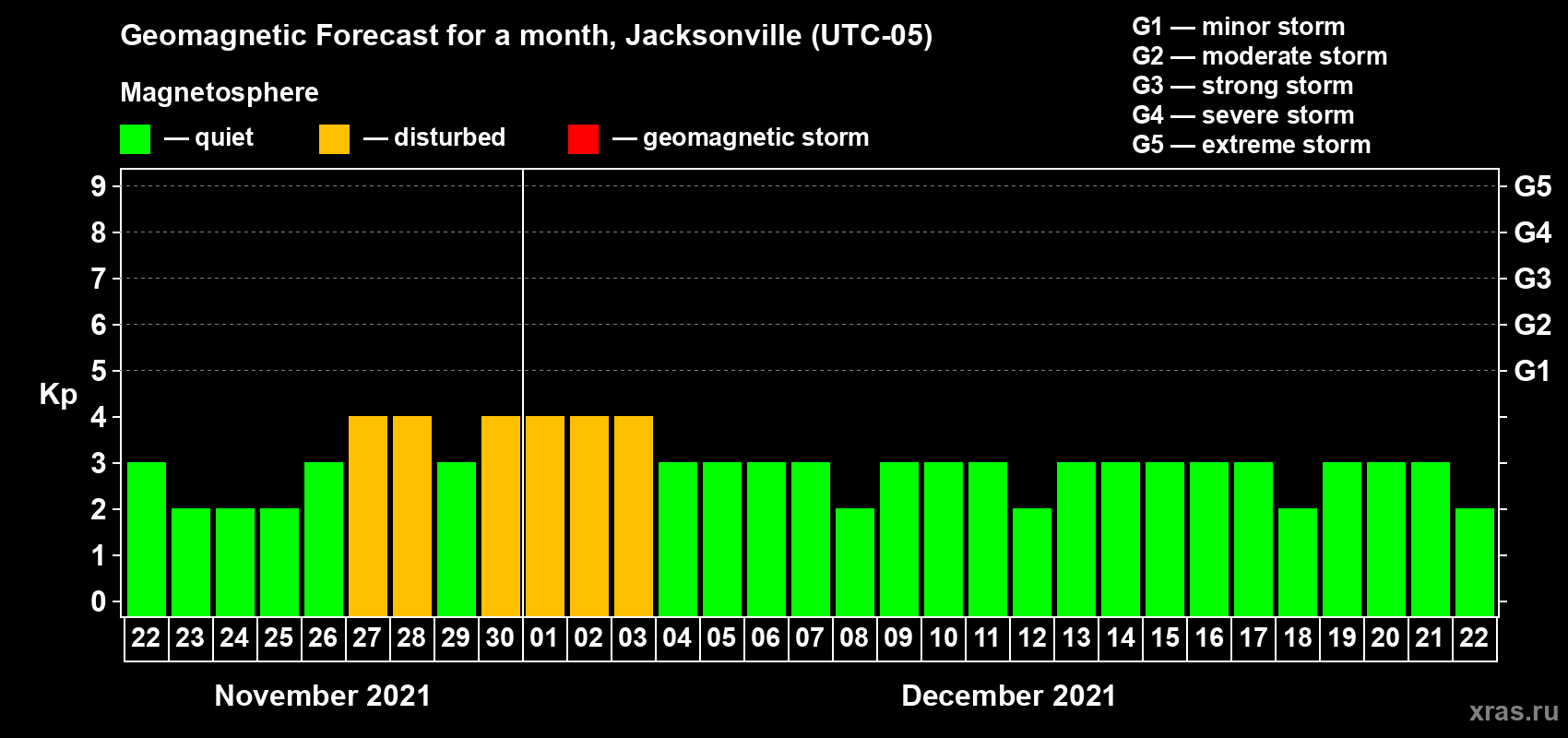
Task: Click date label 21 on the axis
Action: click(x=1430, y=637)
